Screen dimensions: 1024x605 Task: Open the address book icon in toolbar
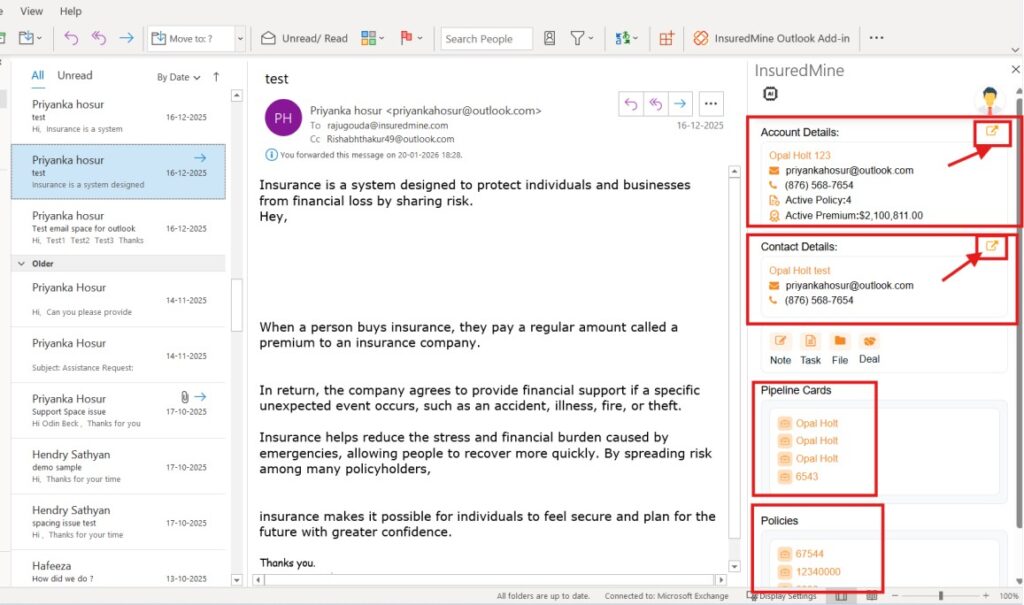(x=550, y=38)
